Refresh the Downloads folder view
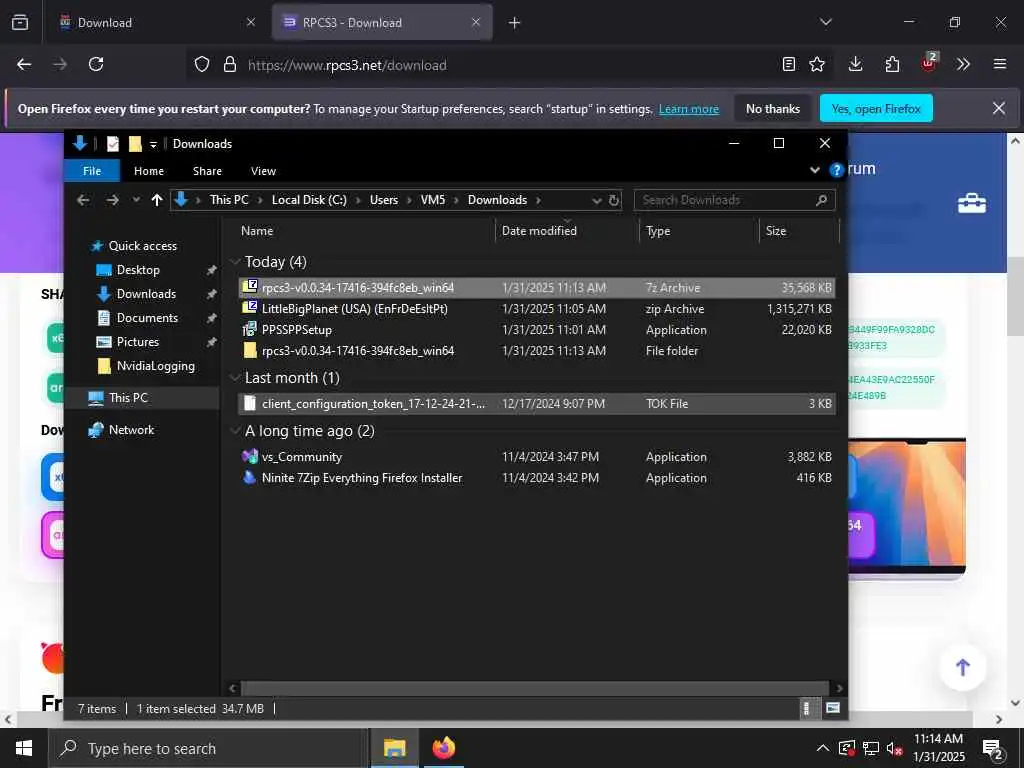The width and height of the screenshot is (1024, 768). (614, 200)
